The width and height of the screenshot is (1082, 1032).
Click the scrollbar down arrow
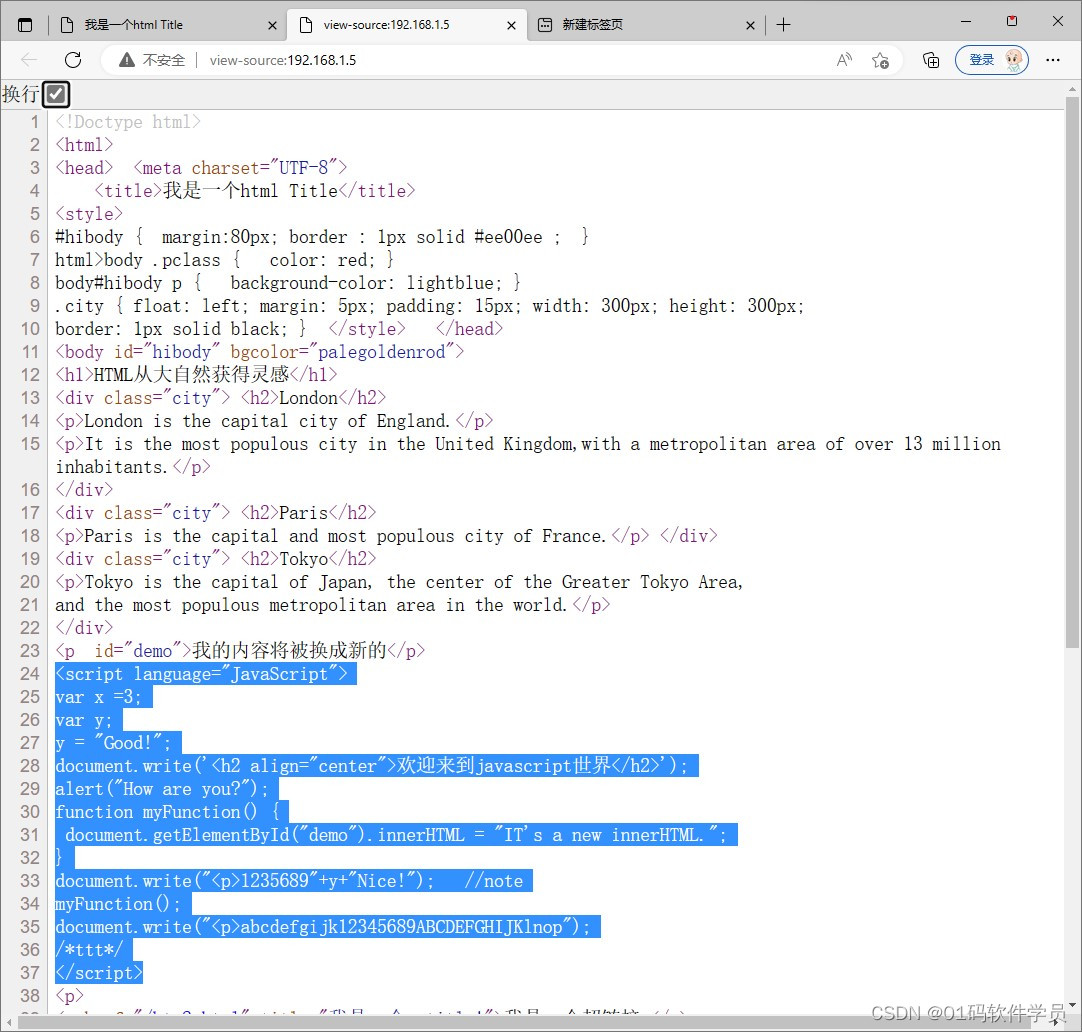coord(1072,1004)
